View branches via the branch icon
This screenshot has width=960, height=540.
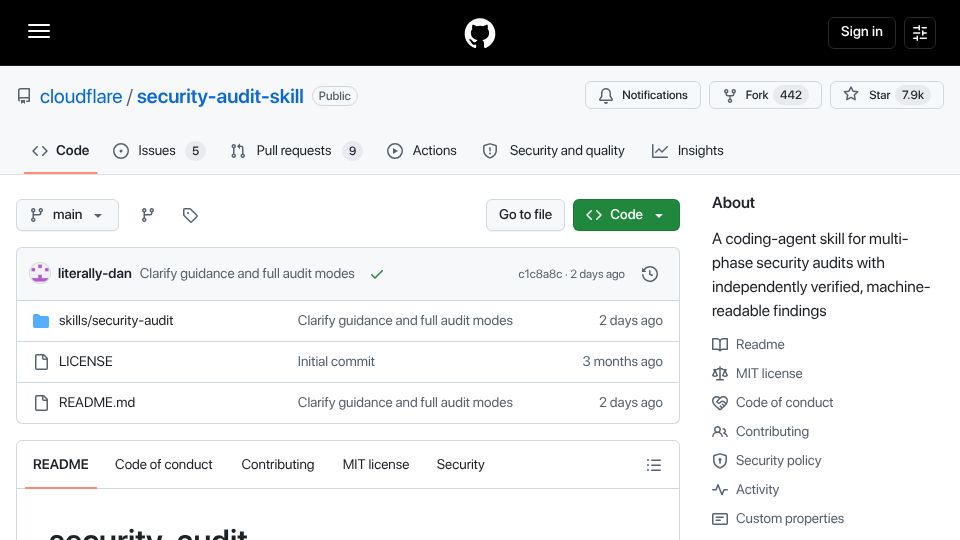pos(148,215)
